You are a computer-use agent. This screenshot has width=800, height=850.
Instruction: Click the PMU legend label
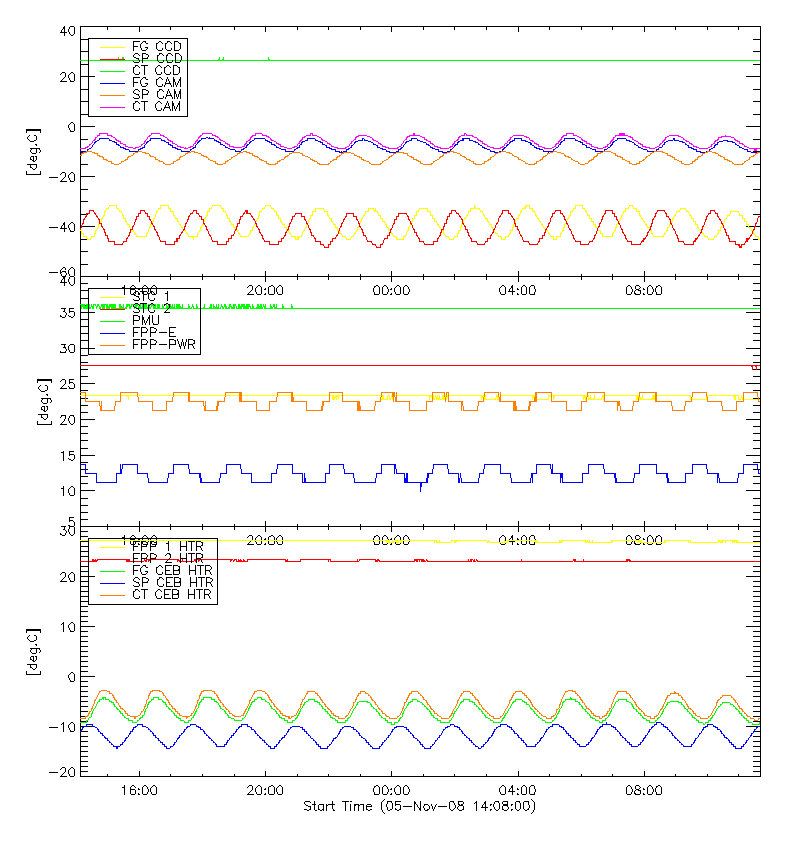147,320
